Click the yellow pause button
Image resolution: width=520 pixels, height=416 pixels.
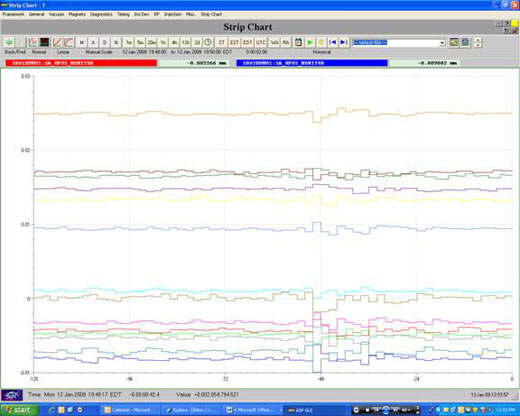coord(321,42)
